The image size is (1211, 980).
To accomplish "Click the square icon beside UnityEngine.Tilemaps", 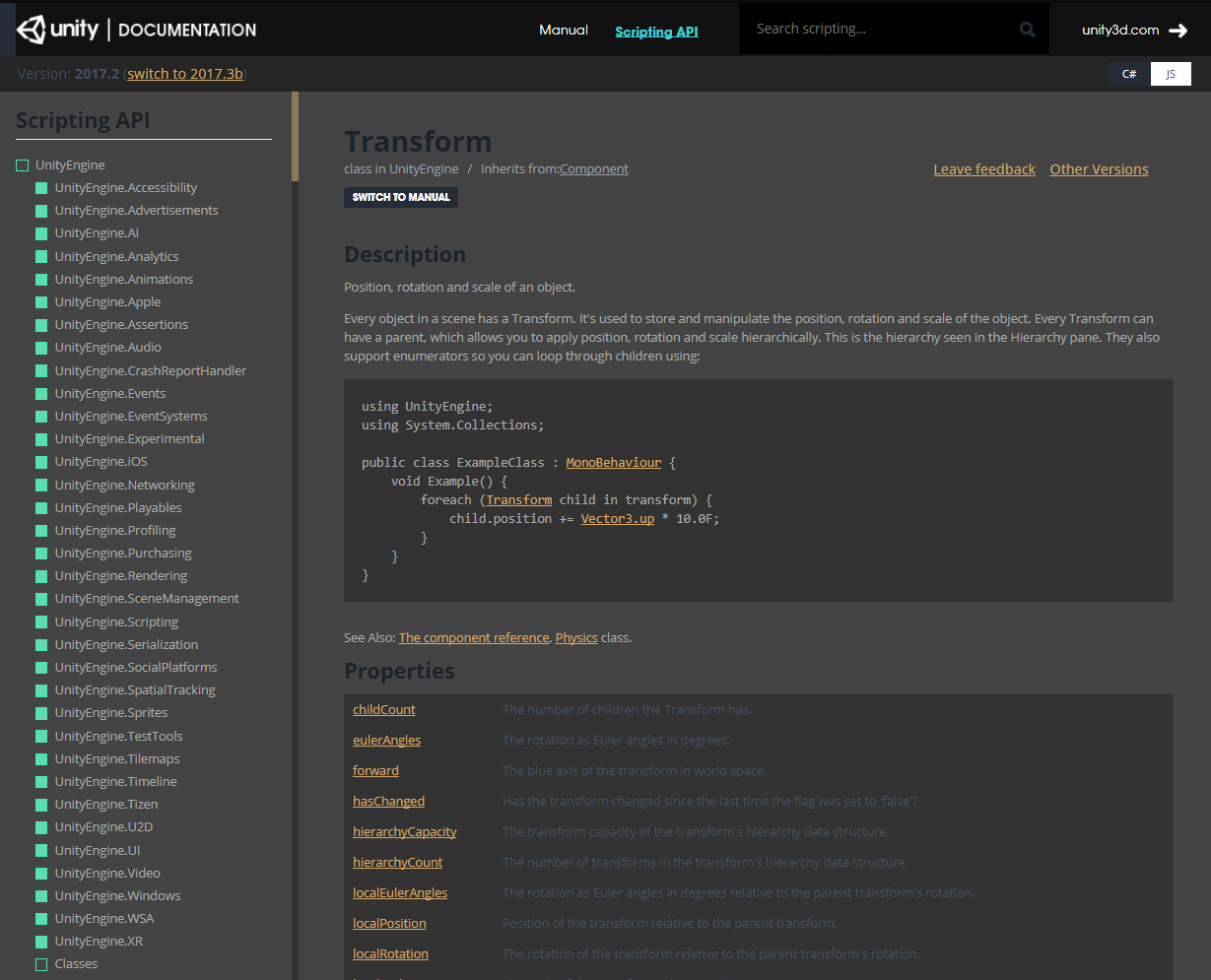I will pyautogui.click(x=41, y=759).
